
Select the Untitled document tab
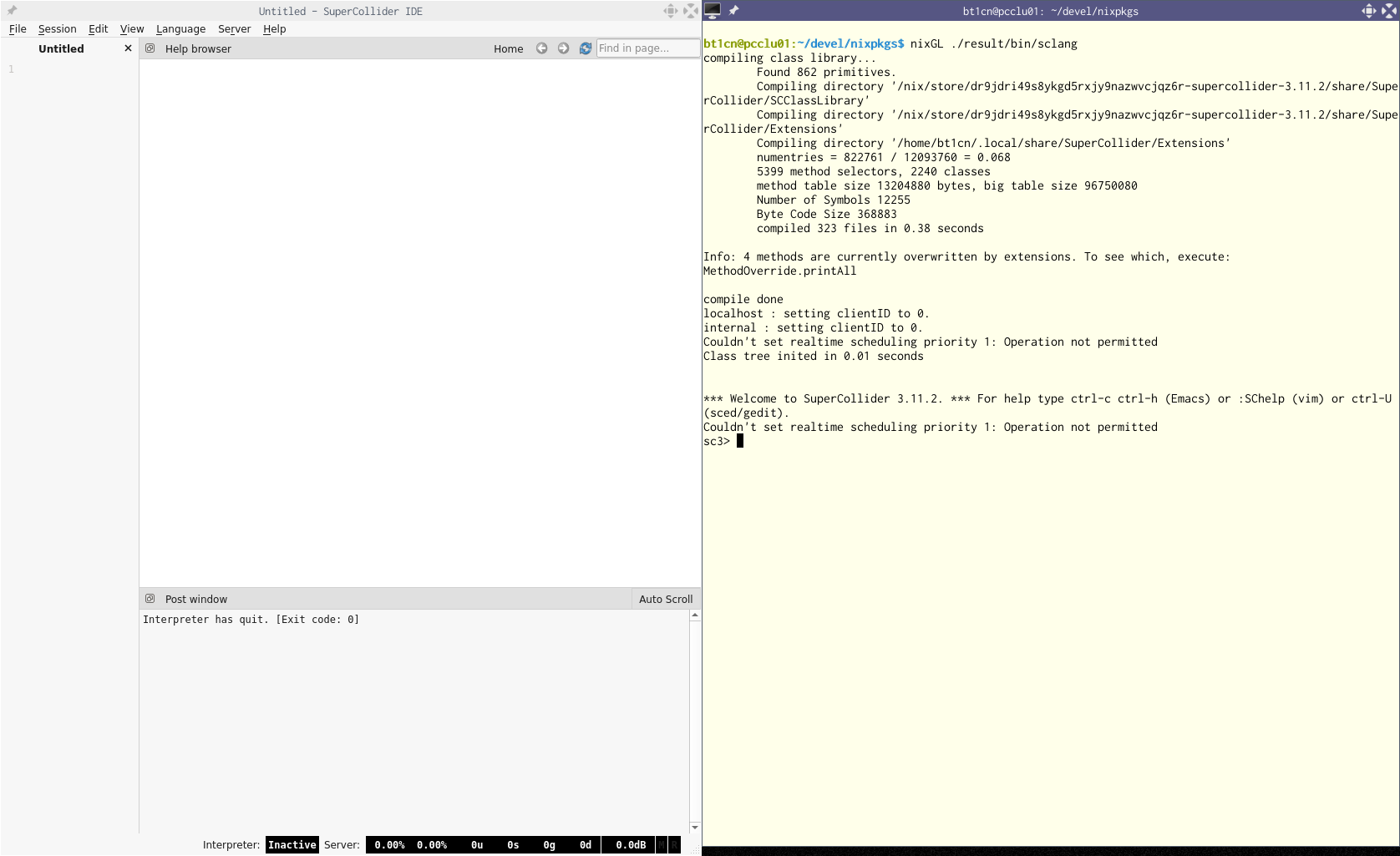click(61, 48)
